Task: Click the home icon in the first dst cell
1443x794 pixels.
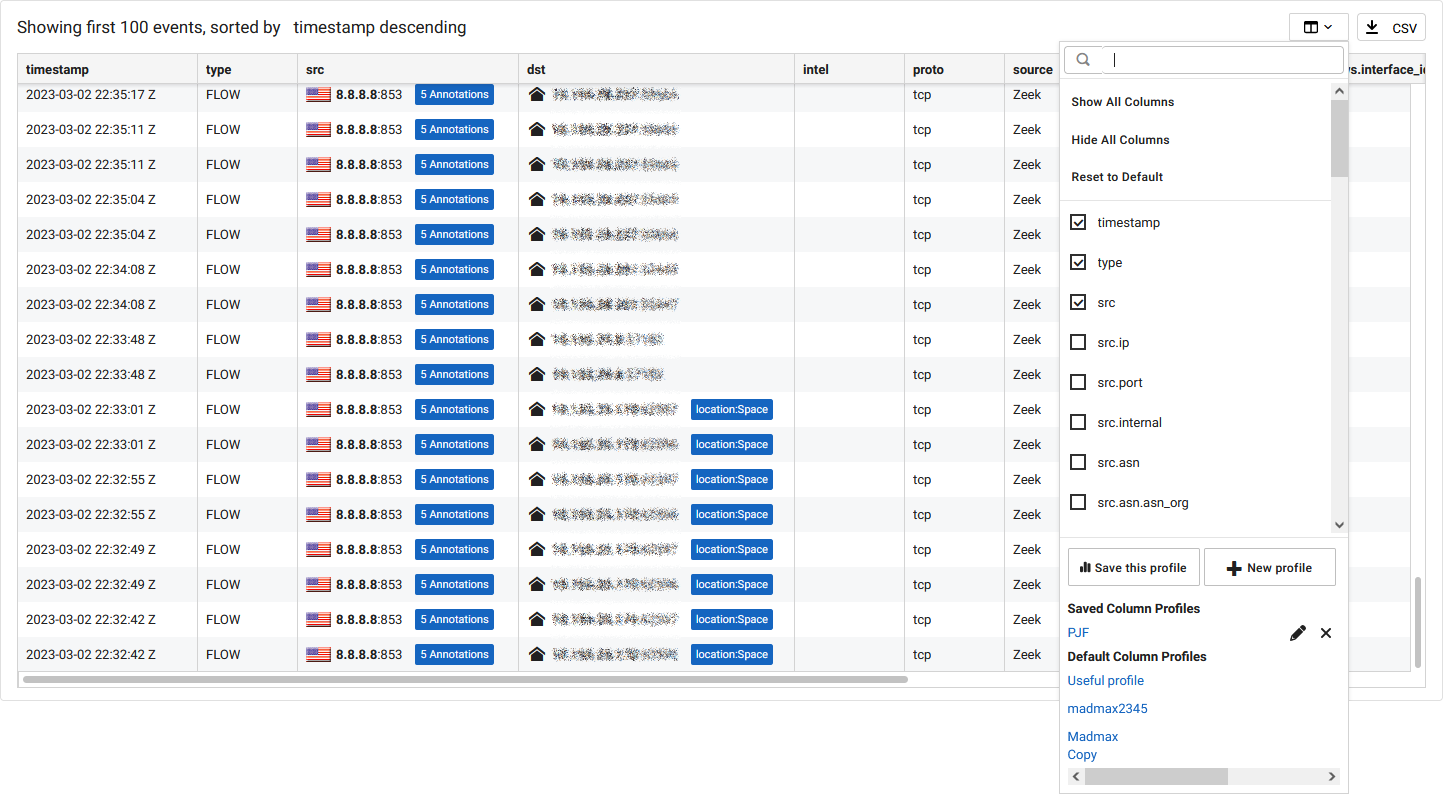Action: [x=538, y=94]
